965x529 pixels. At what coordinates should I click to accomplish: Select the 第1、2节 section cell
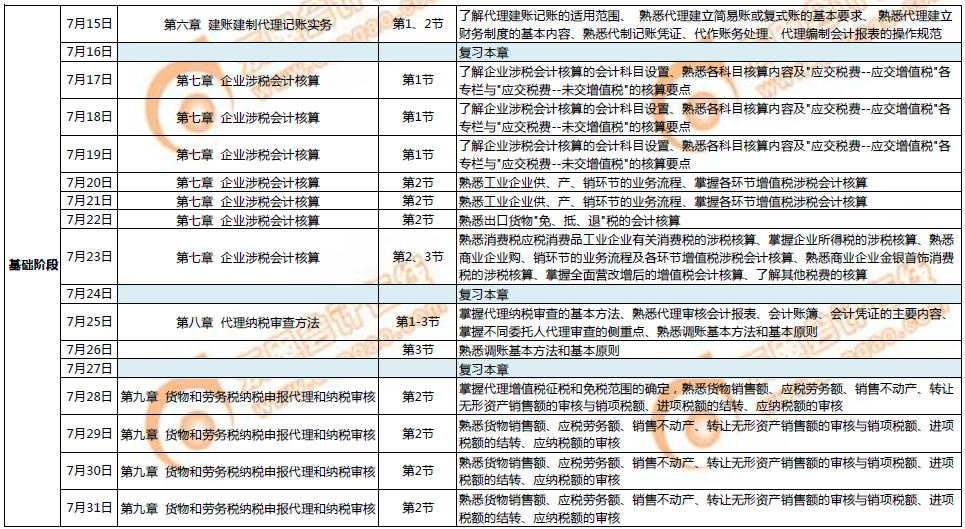pyautogui.click(x=417, y=24)
